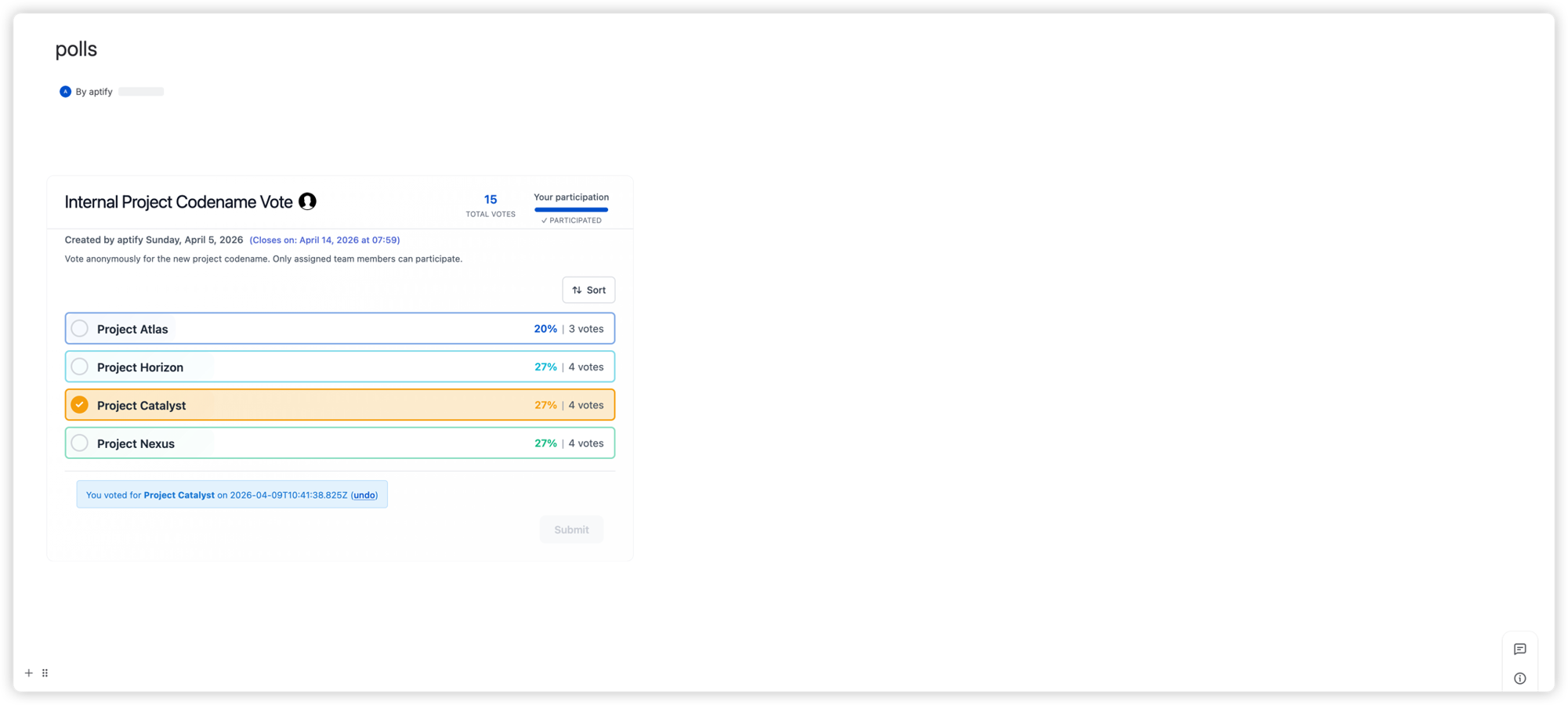Select the Project Atlas radio button
The height and width of the screenshot is (705, 1568).
(x=79, y=328)
